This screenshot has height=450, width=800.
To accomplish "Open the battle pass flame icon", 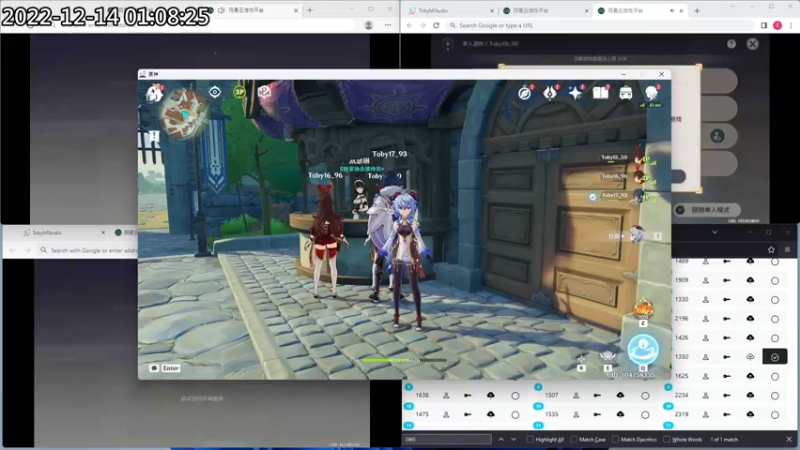I will (x=550, y=93).
